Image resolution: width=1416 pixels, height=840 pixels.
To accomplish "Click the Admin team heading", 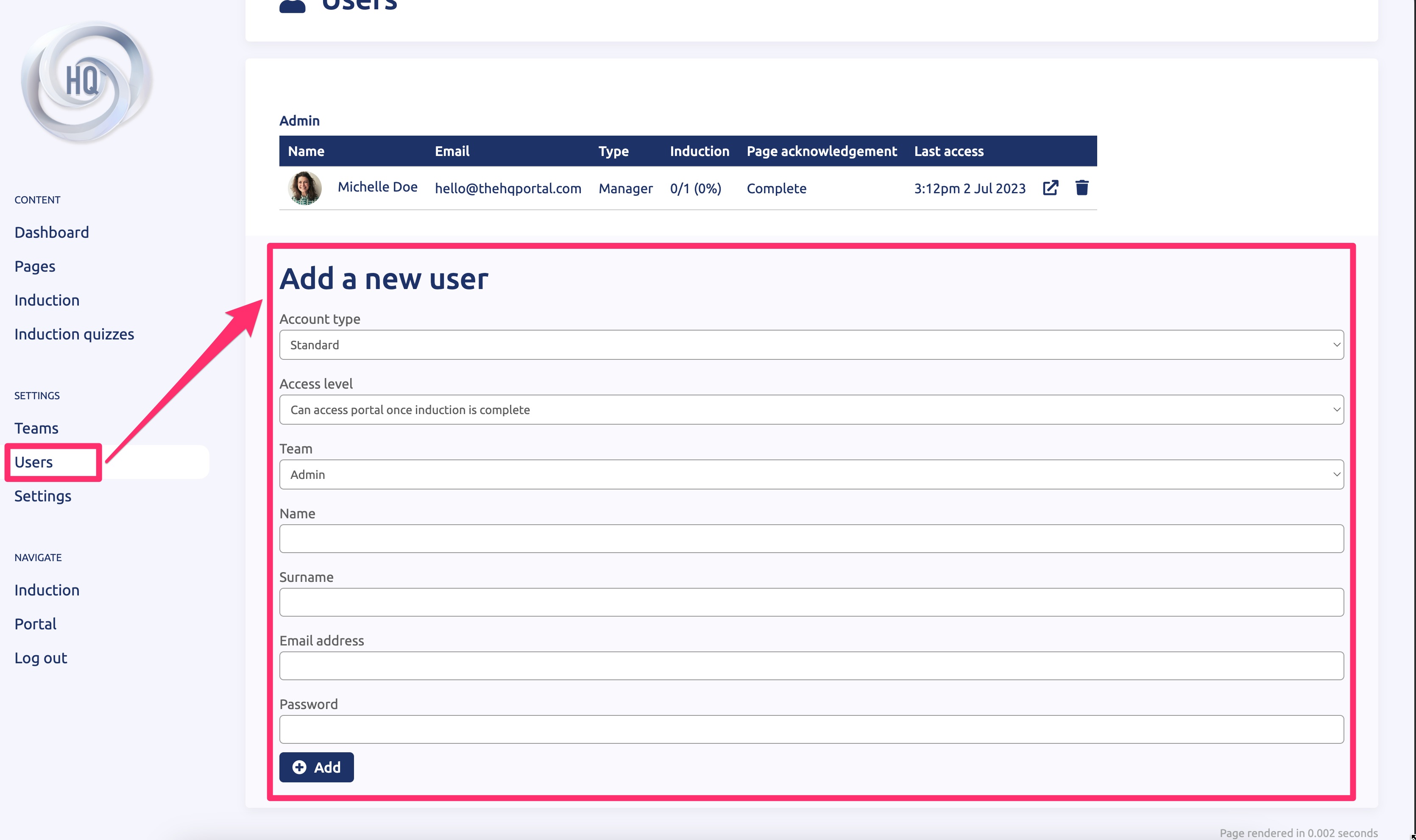I will point(299,120).
